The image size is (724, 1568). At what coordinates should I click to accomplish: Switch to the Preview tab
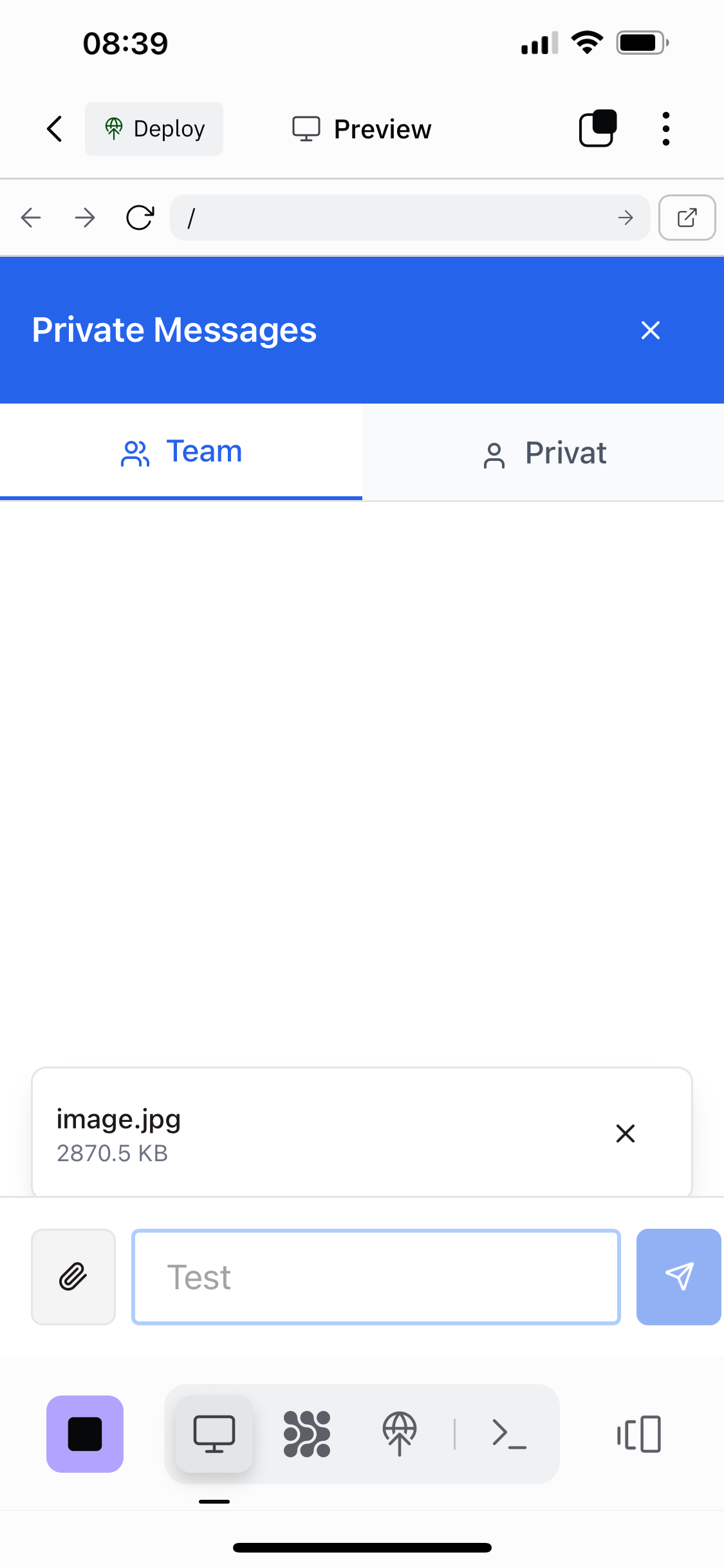[362, 129]
